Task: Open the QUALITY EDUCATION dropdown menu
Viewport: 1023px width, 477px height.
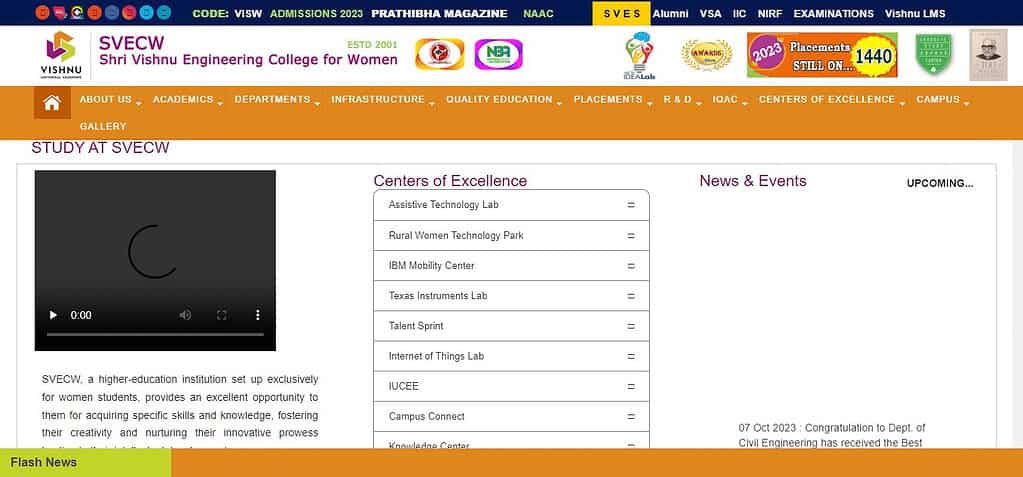Action: pos(504,100)
